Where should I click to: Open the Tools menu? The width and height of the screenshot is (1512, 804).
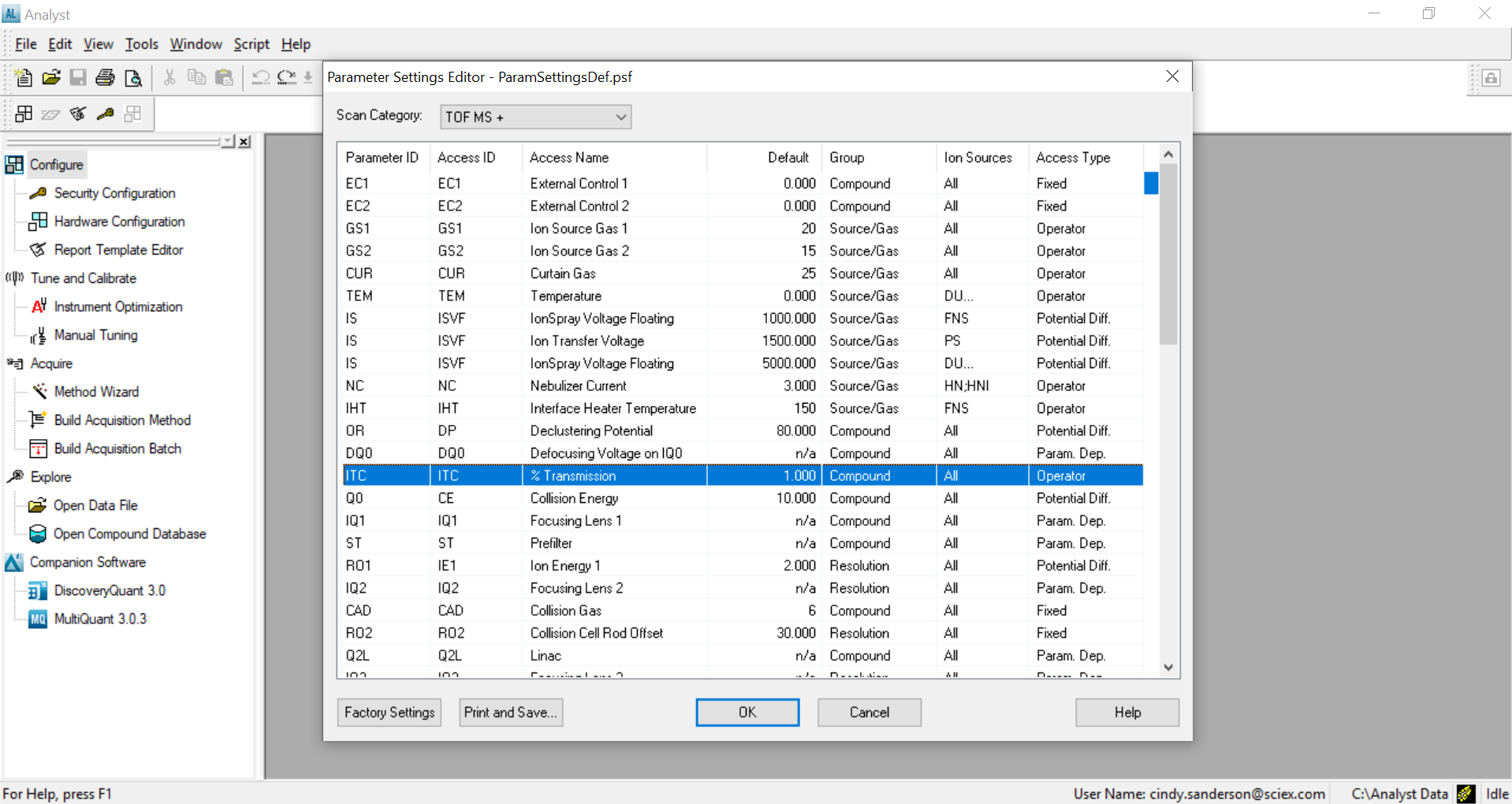coord(141,44)
